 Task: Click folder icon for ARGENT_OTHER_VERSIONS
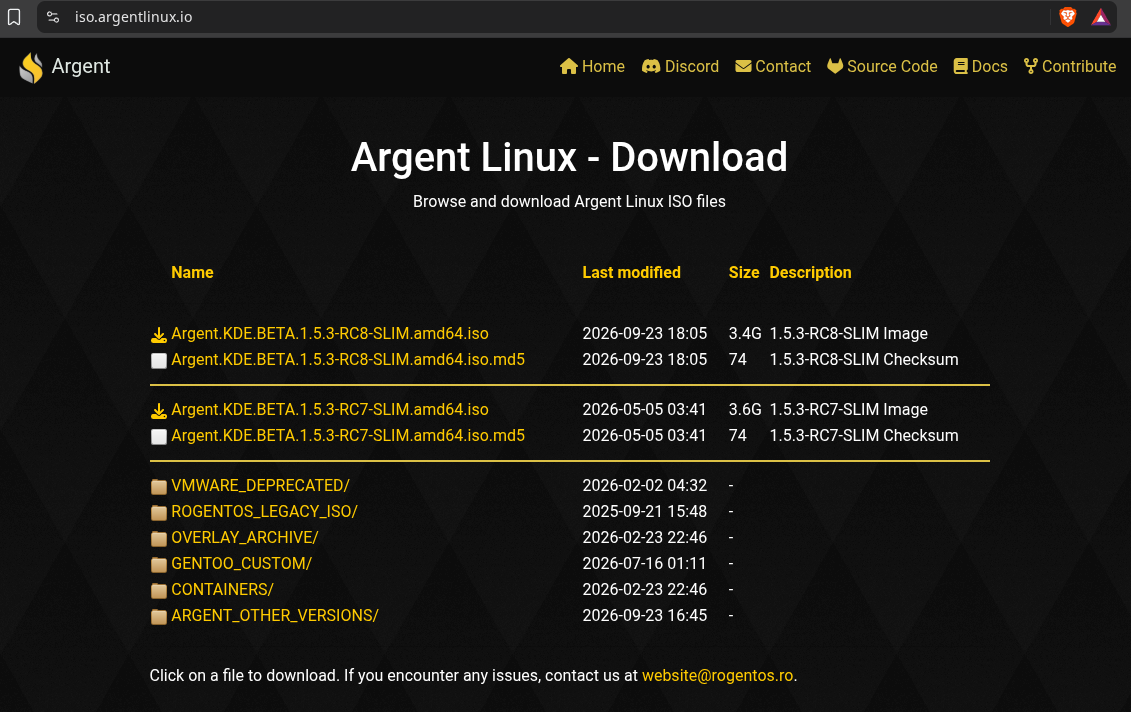(x=159, y=616)
